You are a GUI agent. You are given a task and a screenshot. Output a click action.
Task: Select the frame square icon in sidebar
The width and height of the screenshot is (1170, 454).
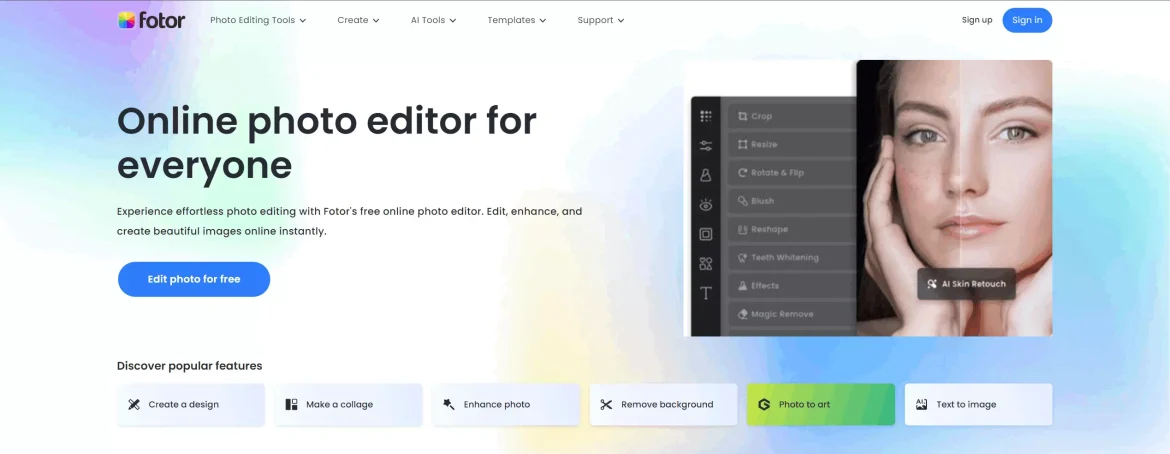tap(706, 234)
